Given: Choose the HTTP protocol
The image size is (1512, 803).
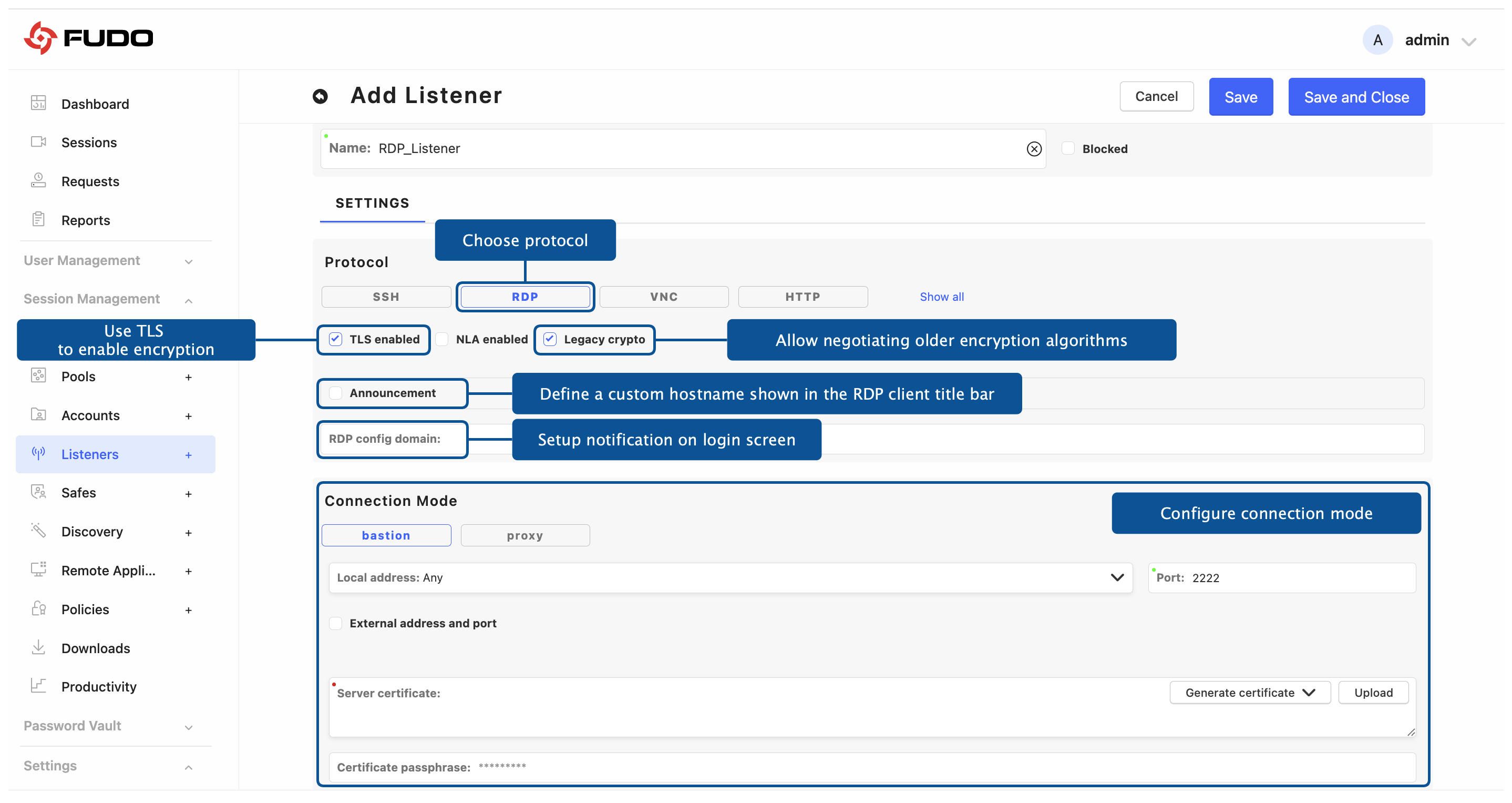Looking at the screenshot, I should pyautogui.click(x=803, y=297).
